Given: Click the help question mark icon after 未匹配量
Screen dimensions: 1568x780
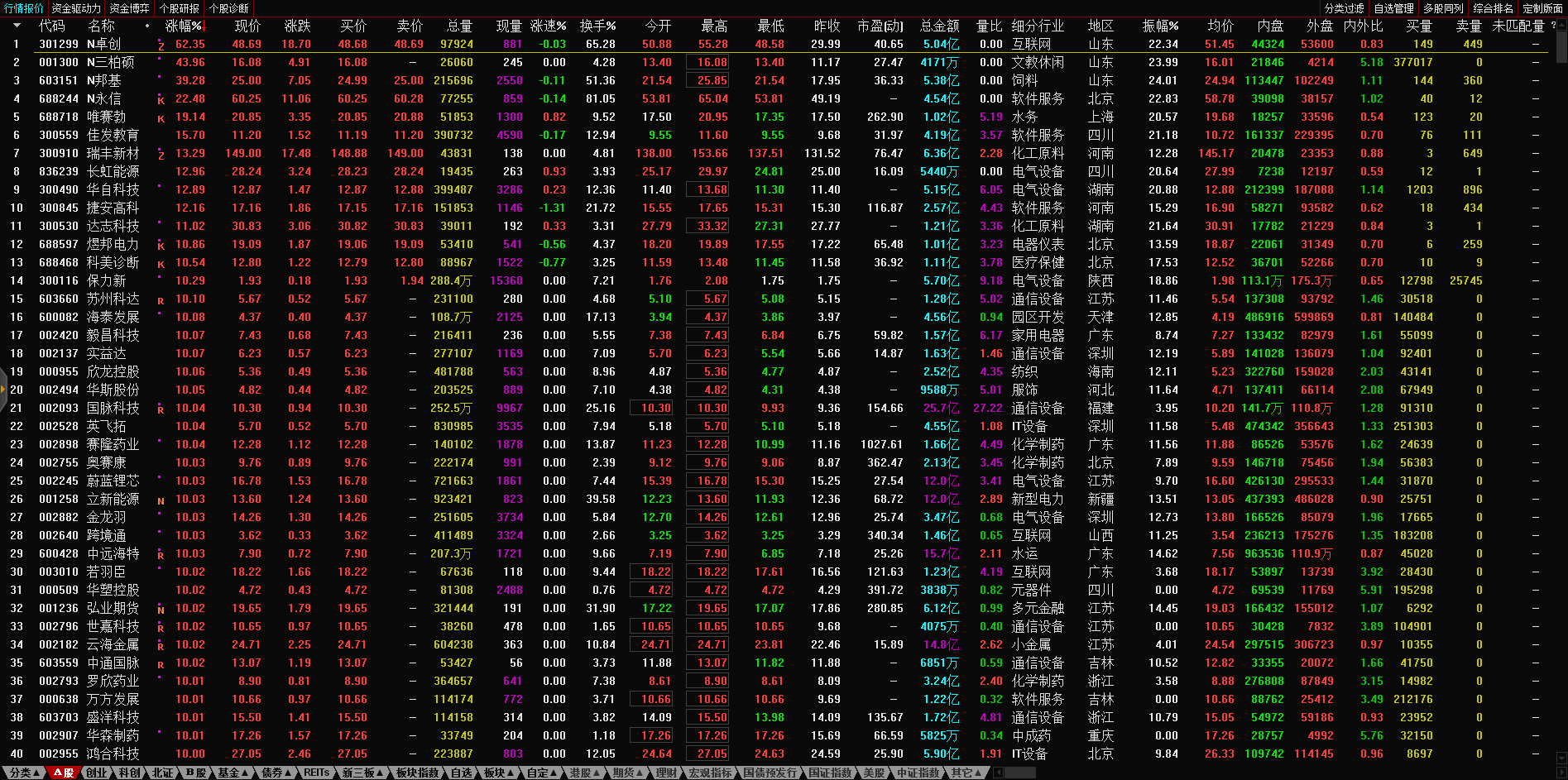Looking at the screenshot, I should (1553, 26).
